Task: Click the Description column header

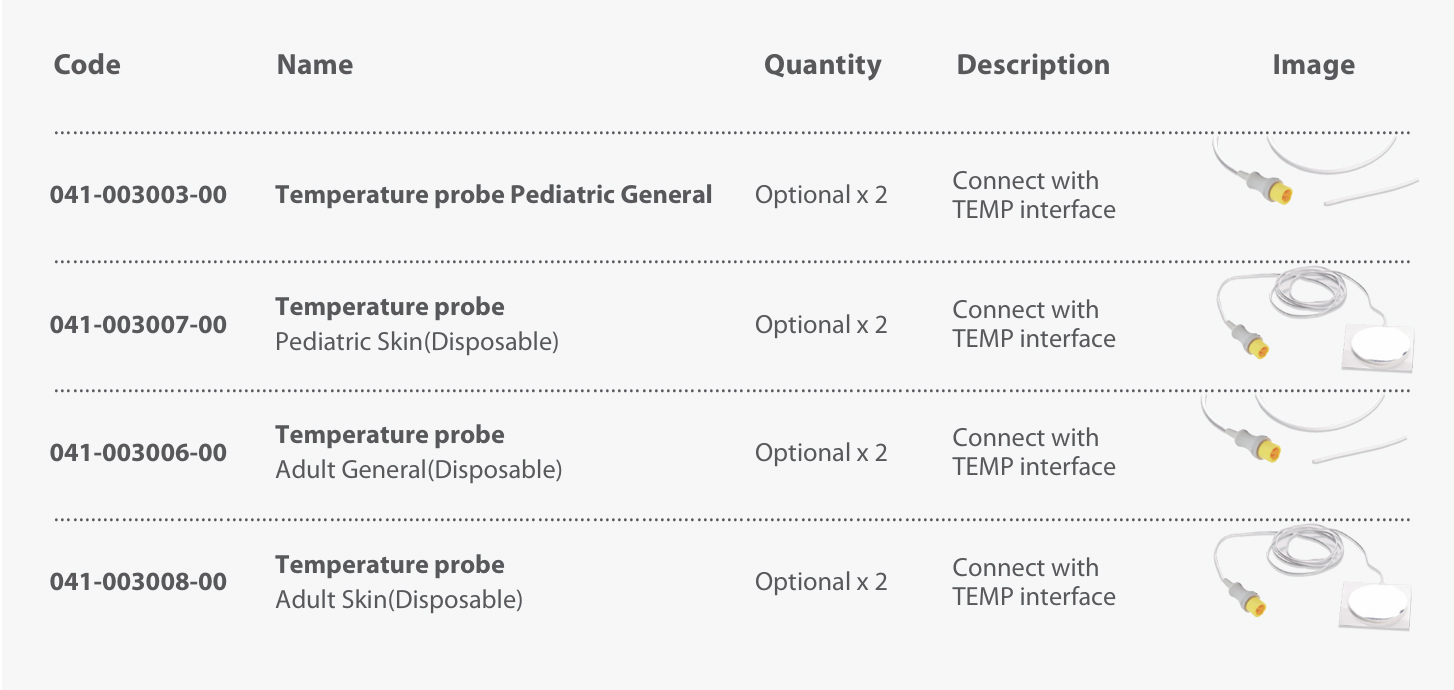Action: (x=1033, y=65)
